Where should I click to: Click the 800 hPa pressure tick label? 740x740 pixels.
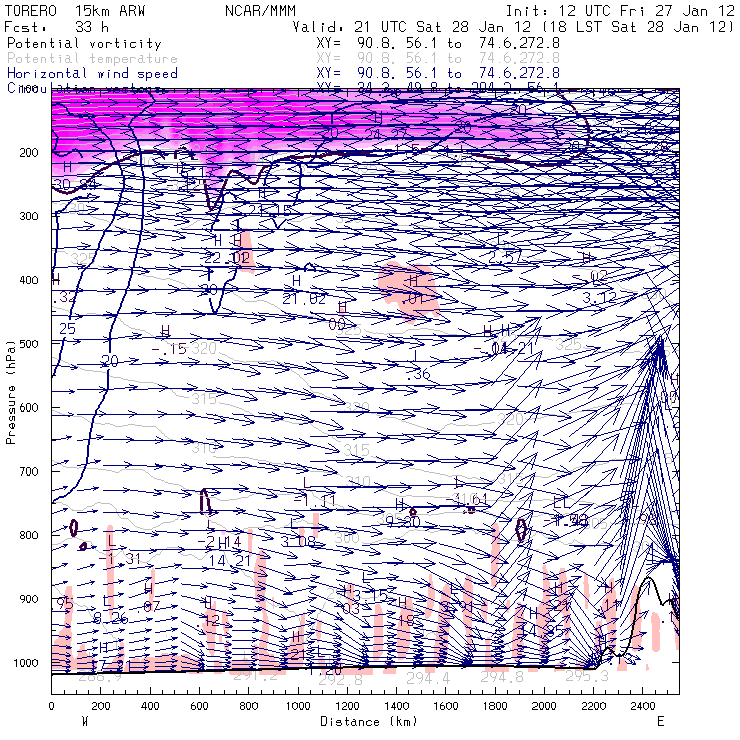pos(29,536)
